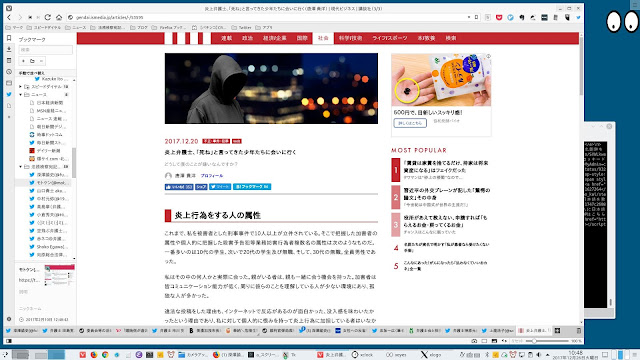This screenshot has height=360, width=640.
Task: Click the Twitter bird extension icon in toolbar
Action: 578,18
